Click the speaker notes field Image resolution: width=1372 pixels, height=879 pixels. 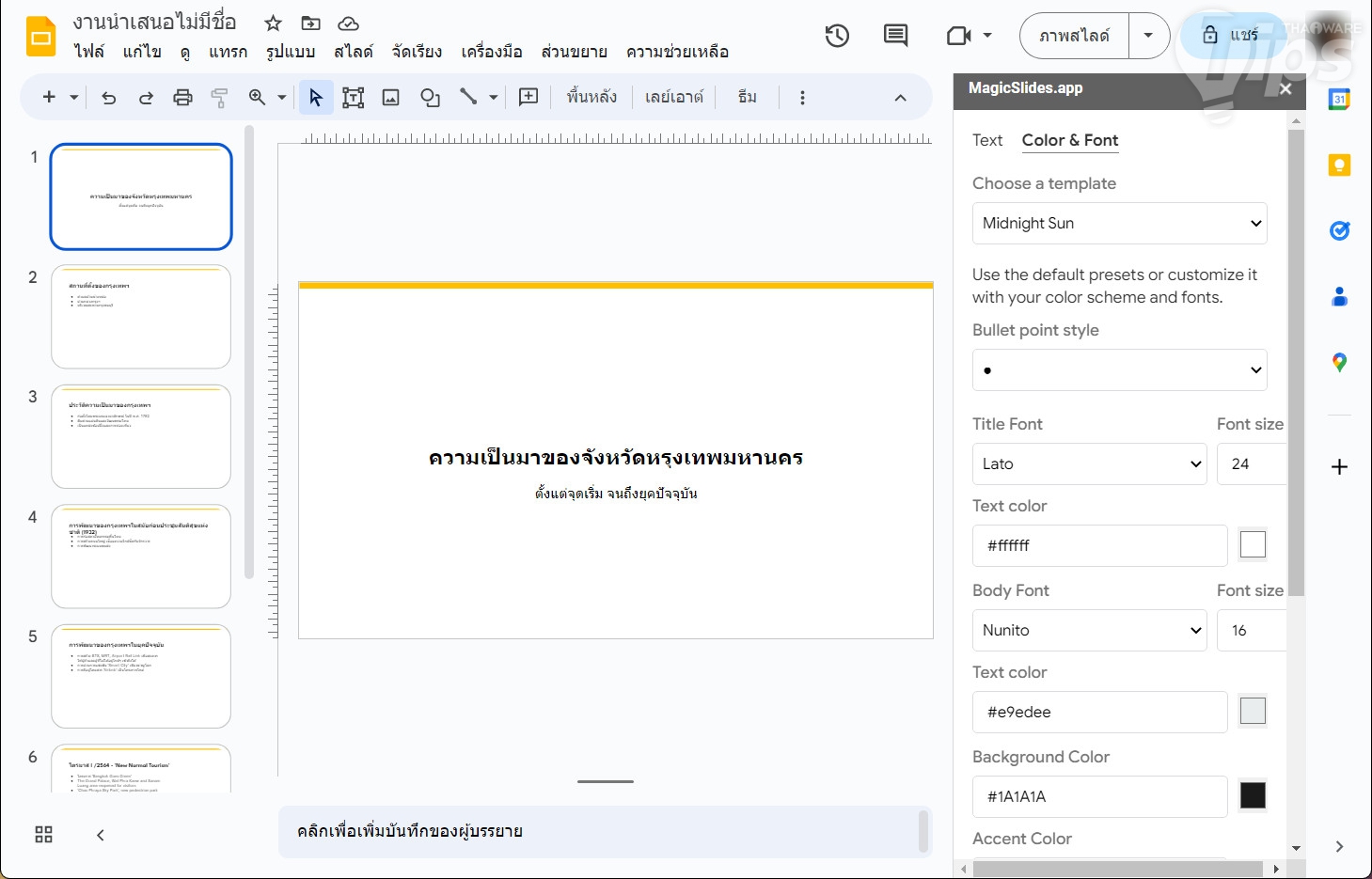point(605,831)
